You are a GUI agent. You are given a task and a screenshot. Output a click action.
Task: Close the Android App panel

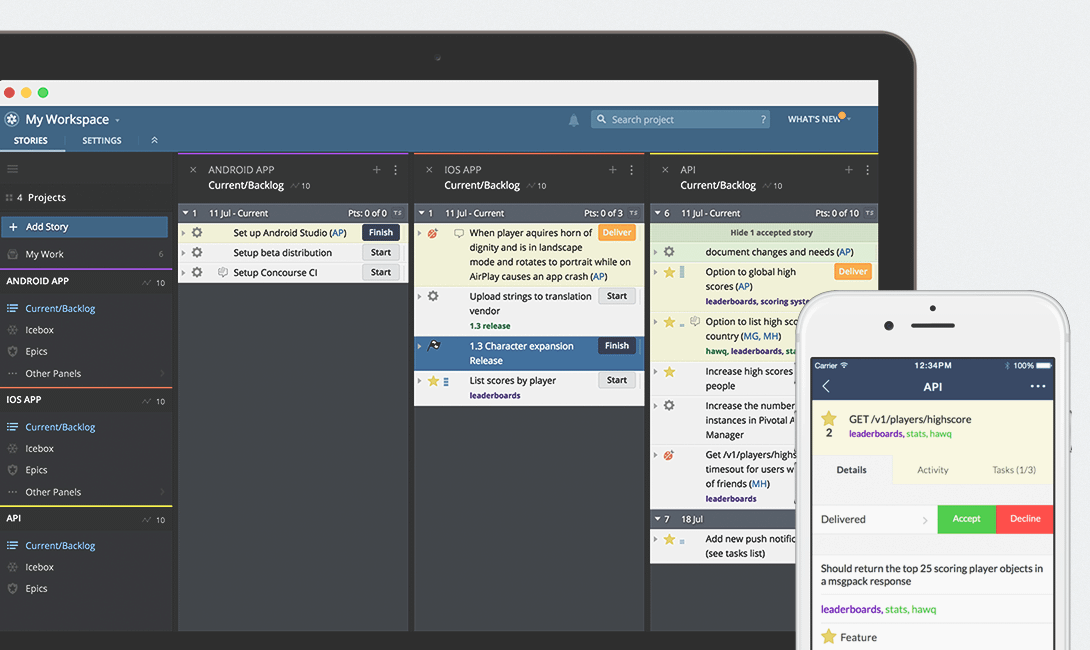(193, 170)
